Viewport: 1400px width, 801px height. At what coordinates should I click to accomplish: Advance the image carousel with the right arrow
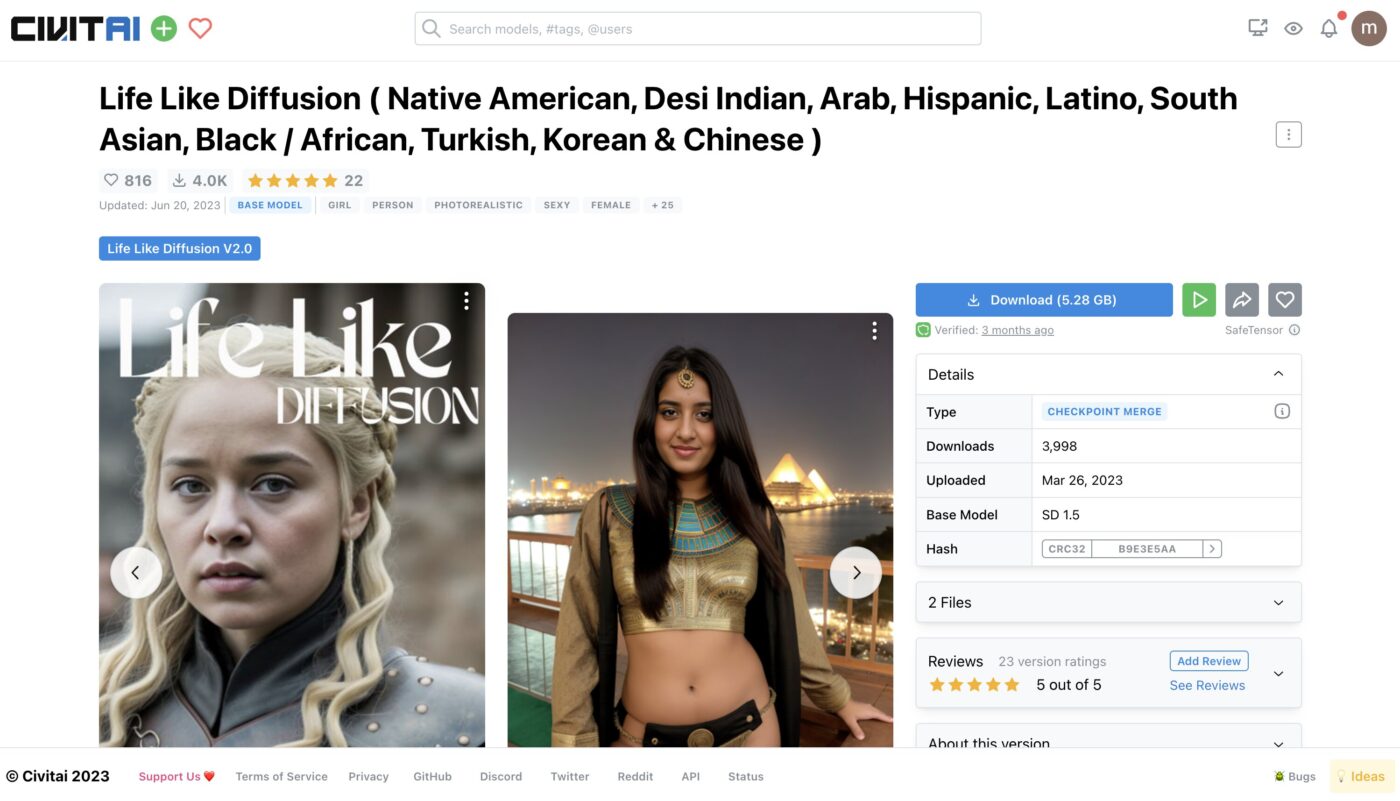pos(856,573)
